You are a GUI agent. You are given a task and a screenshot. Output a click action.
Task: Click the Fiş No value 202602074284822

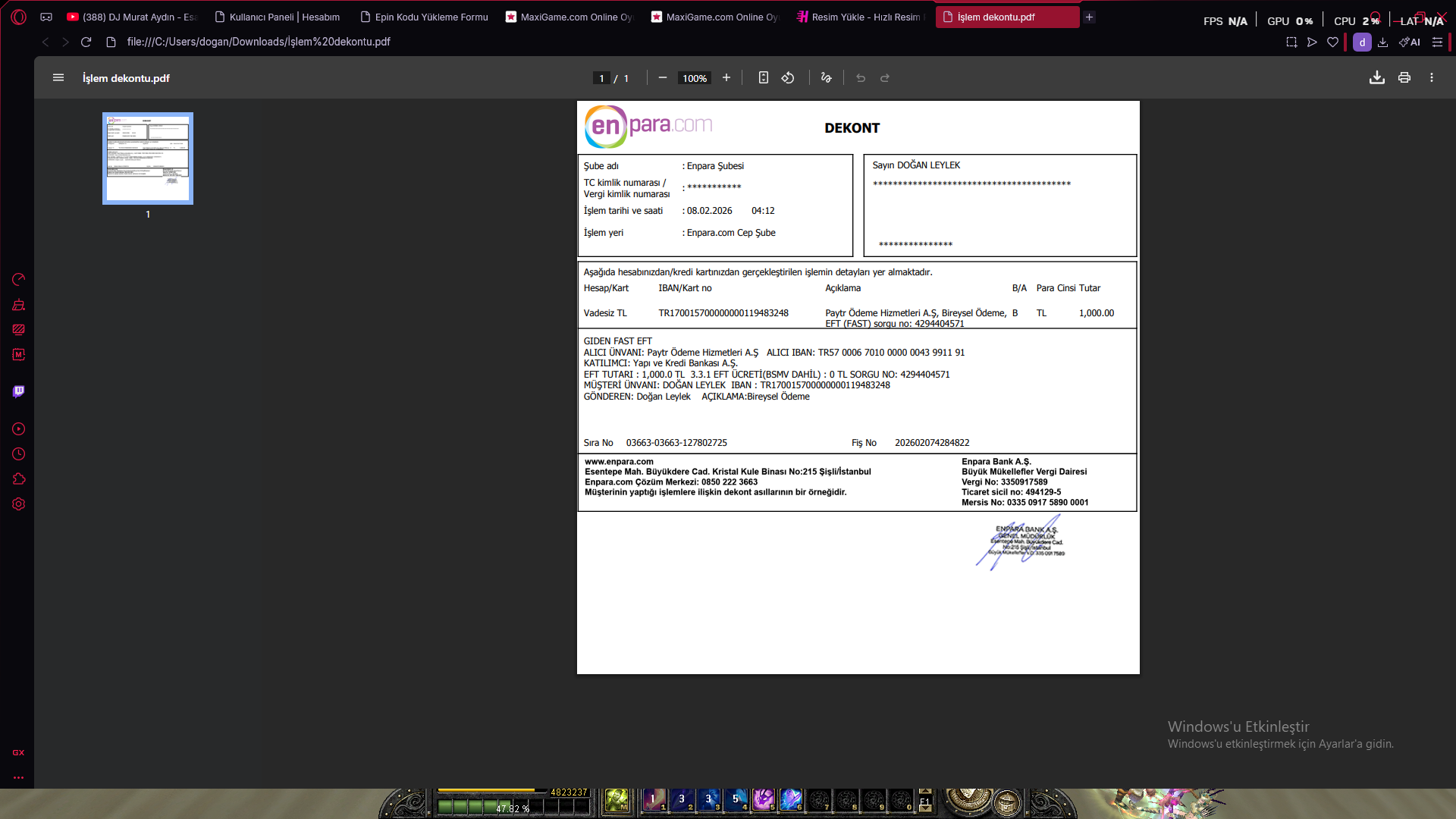coord(932,443)
